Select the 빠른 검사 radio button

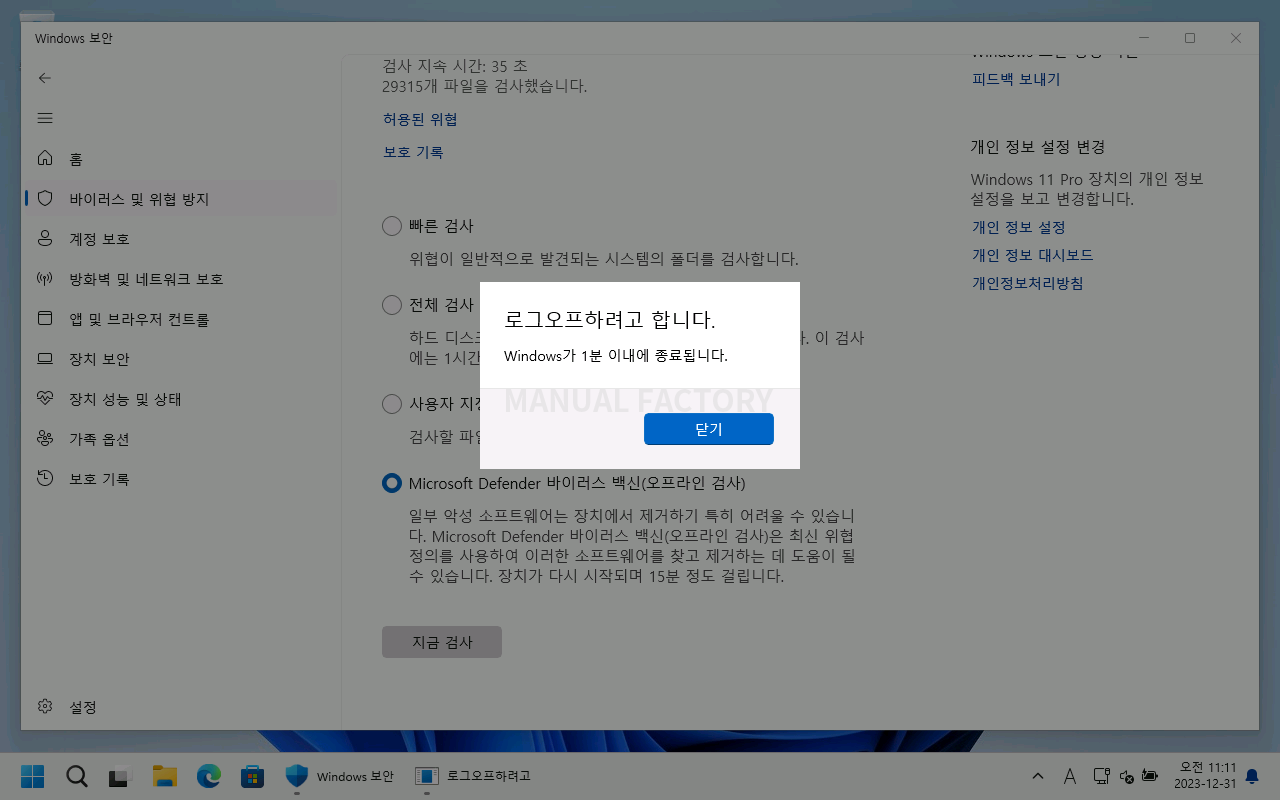click(x=392, y=226)
